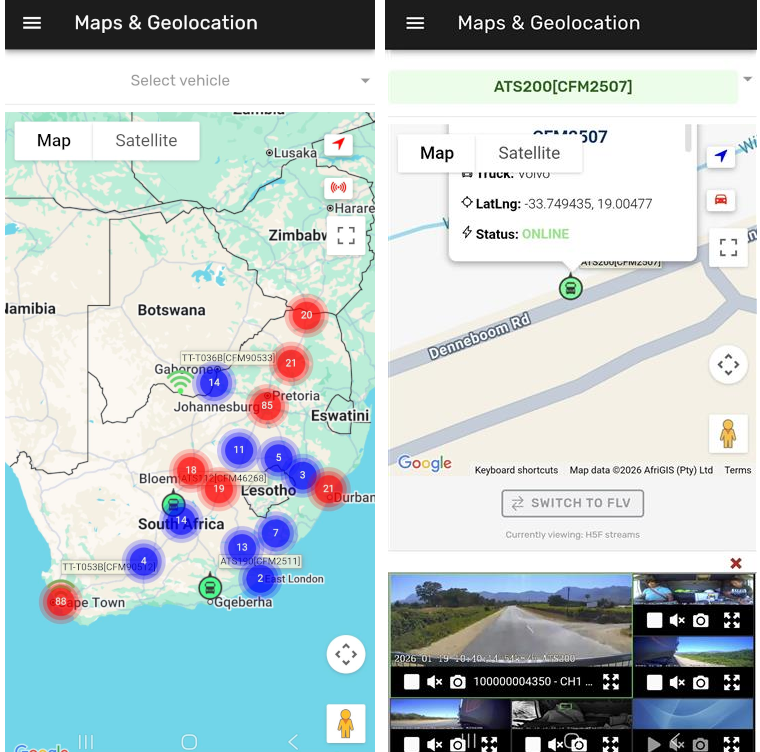
Task: Open red cluster 21 above Pretoria
Action: (291, 363)
